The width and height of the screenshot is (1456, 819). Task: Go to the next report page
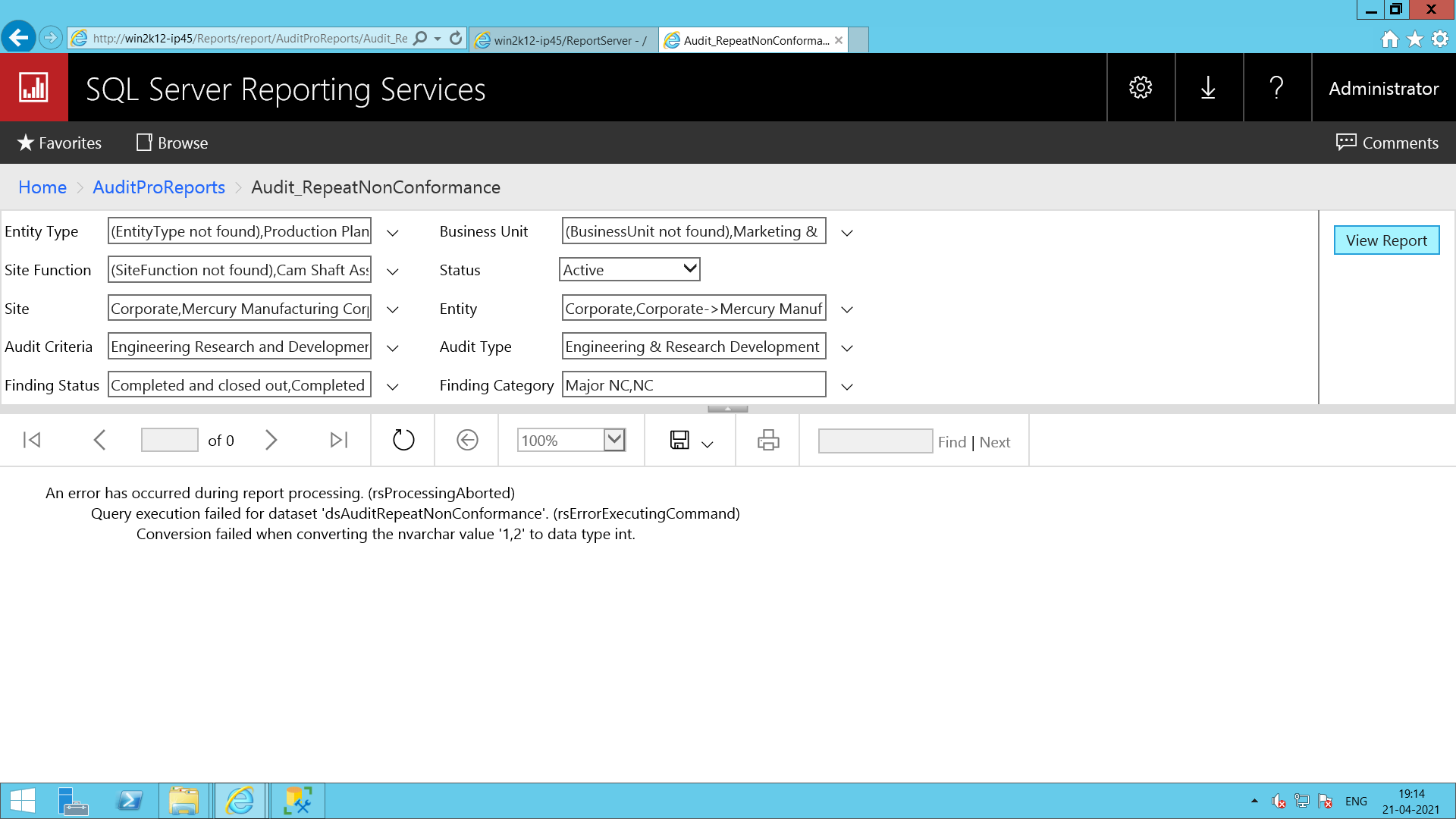(x=271, y=440)
